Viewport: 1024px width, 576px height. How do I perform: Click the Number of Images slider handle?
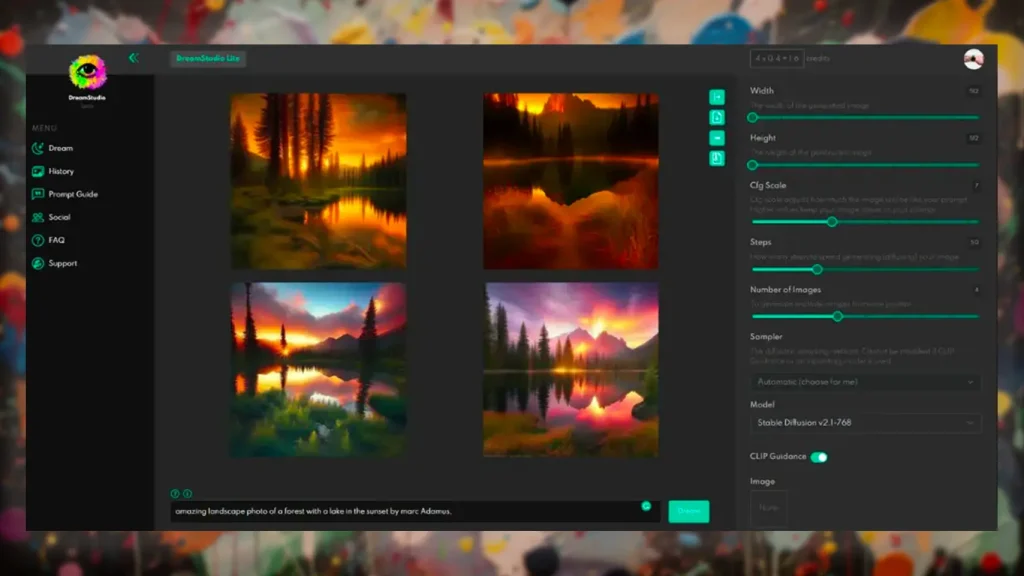point(837,316)
